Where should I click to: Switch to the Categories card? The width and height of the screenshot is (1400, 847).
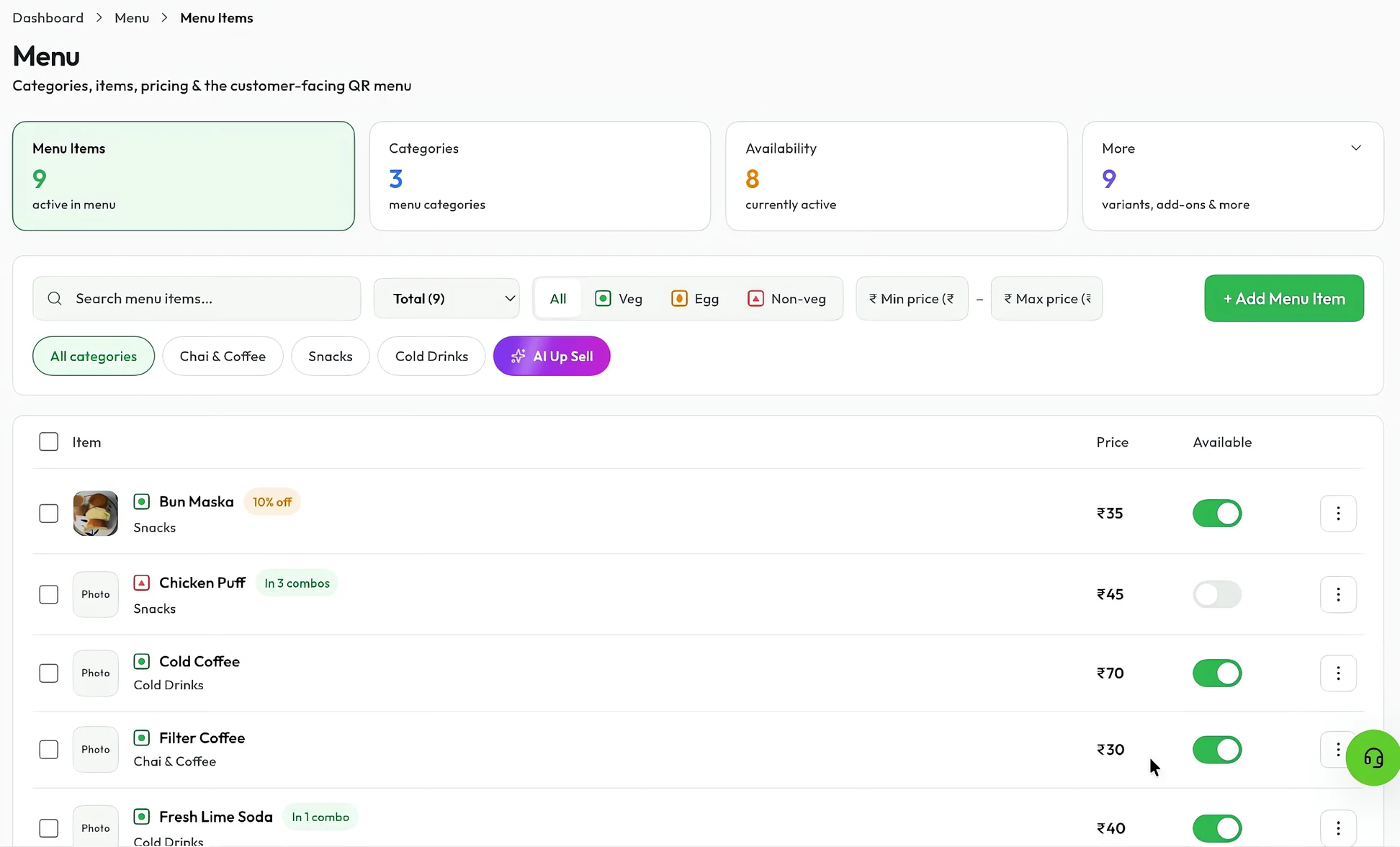pyautogui.click(x=540, y=176)
